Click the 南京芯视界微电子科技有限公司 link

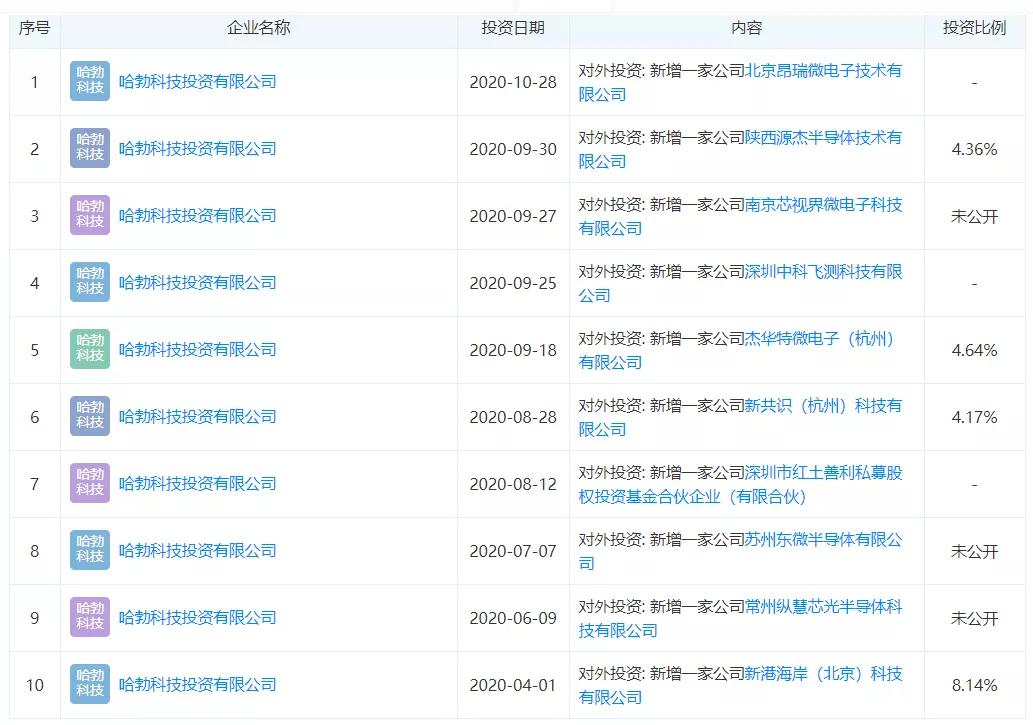tap(823, 205)
